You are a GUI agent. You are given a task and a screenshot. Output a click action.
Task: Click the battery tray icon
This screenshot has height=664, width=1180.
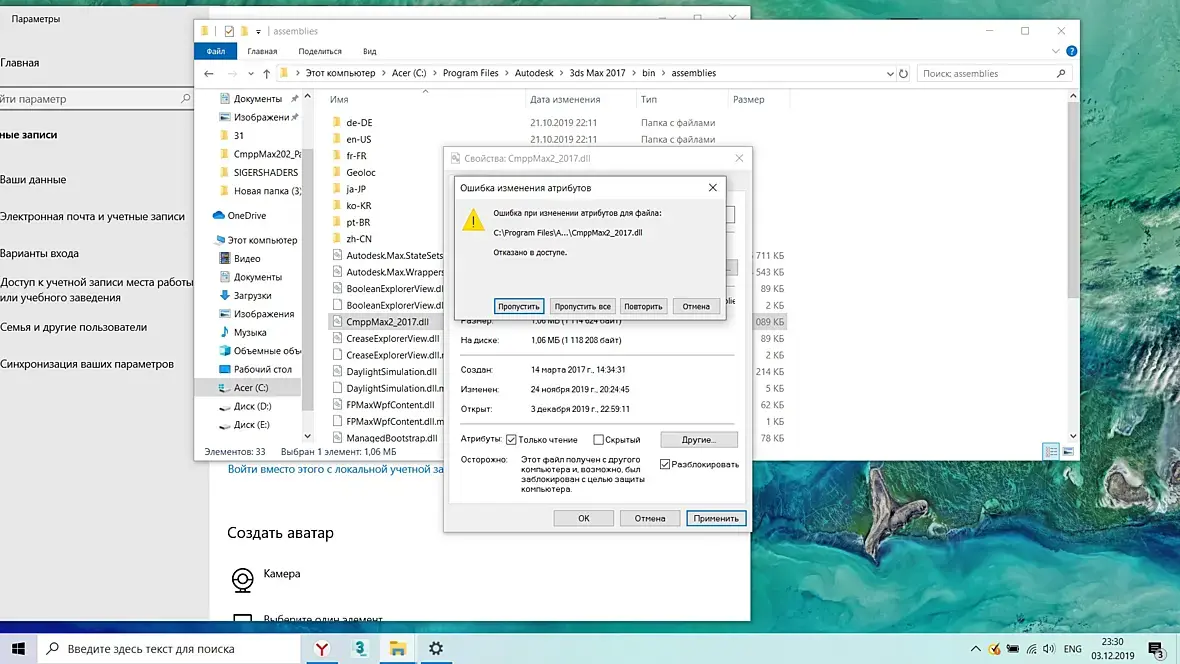pyautogui.click(x=1013, y=649)
